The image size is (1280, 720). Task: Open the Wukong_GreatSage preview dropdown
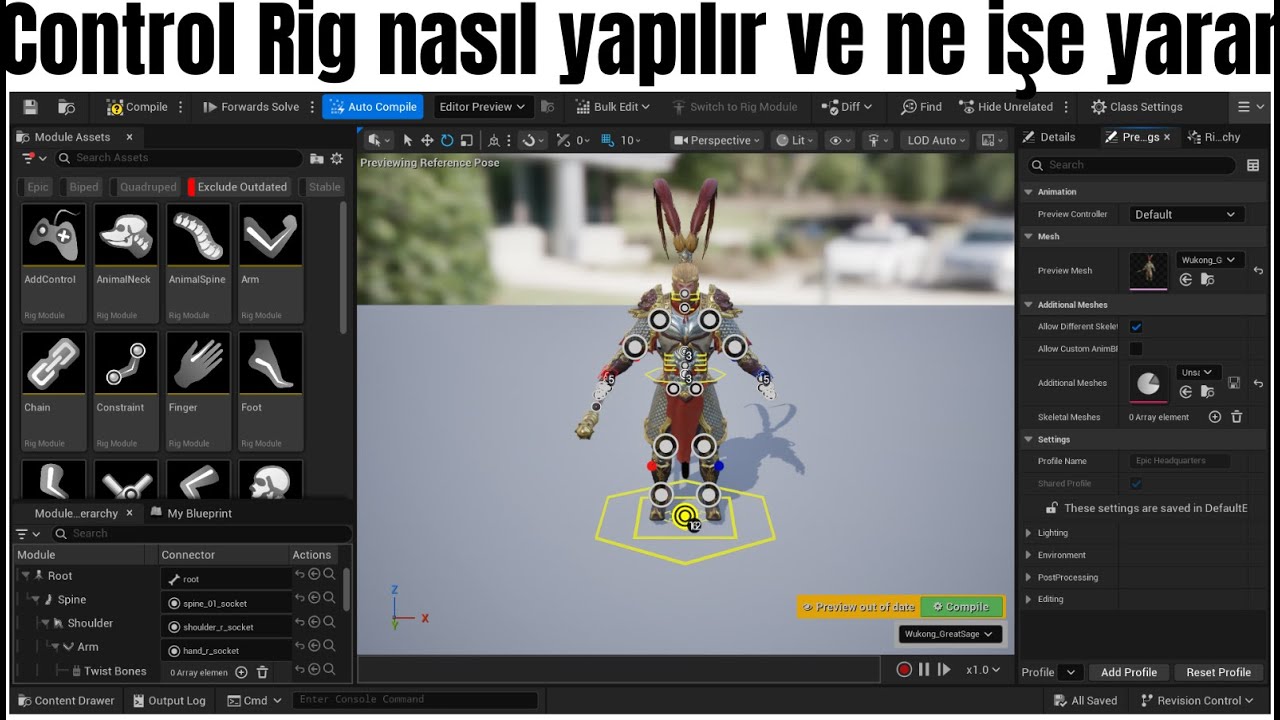point(949,634)
